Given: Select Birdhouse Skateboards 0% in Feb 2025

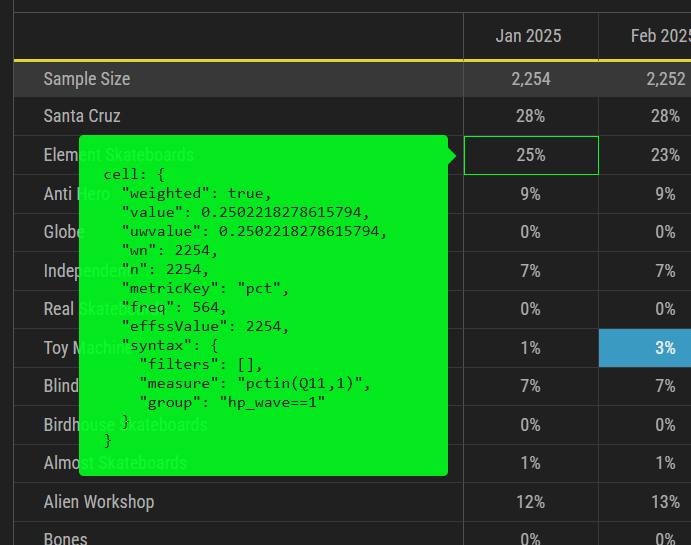Looking at the screenshot, I should click(x=665, y=425).
